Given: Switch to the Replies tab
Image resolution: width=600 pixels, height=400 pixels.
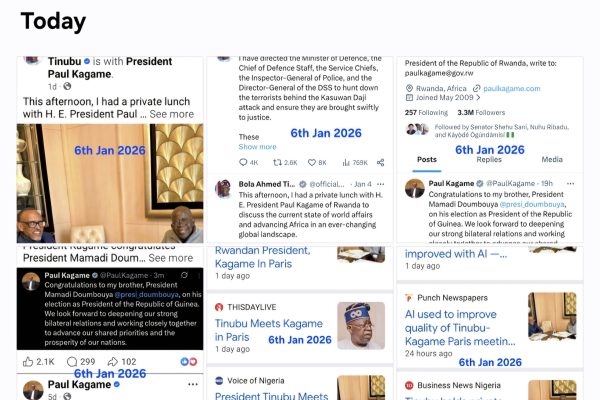Looking at the screenshot, I should click(x=489, y=160).
